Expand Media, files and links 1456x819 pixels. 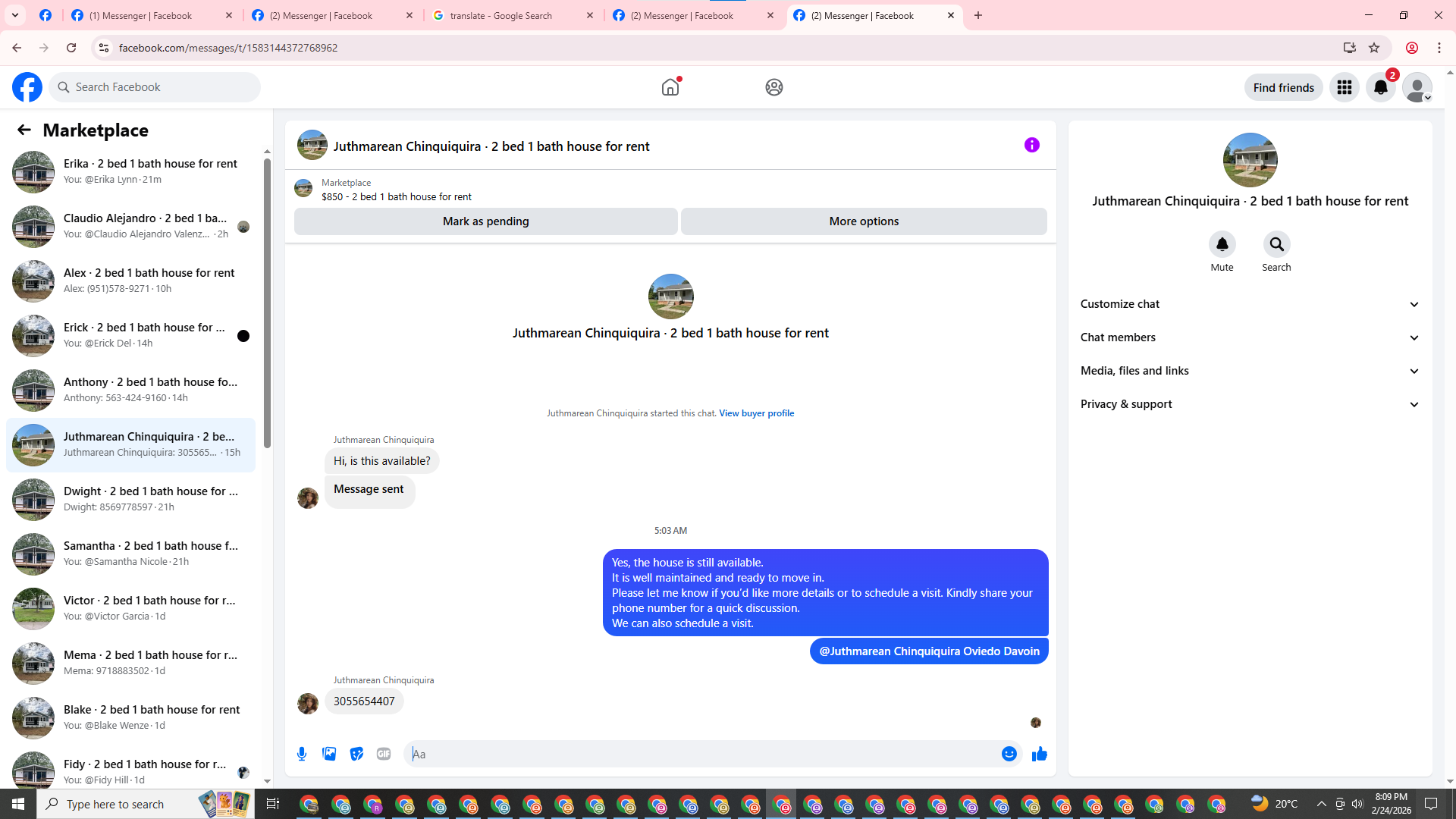coord(1249,371)
